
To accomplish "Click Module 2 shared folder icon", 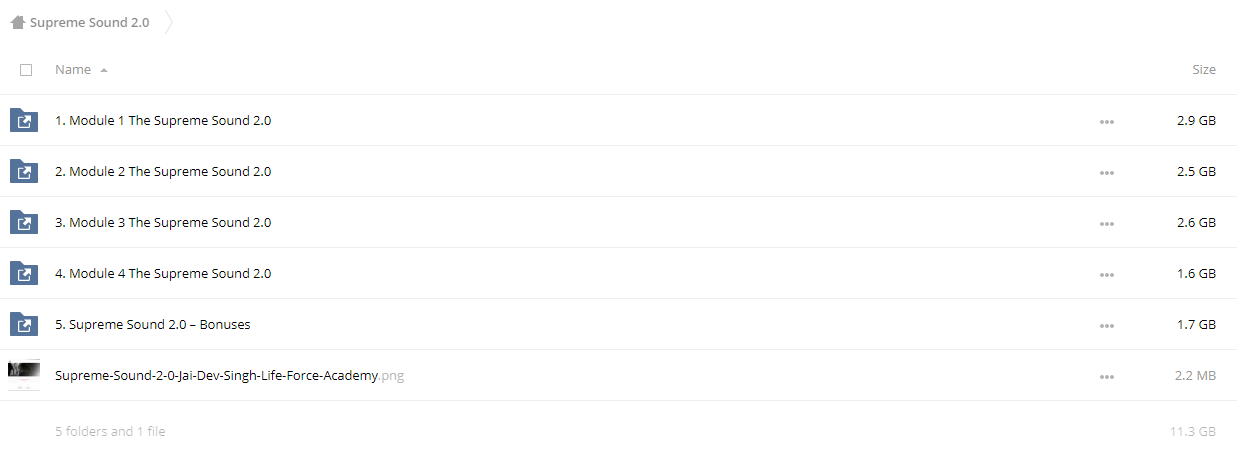I will tap(24, 172).
